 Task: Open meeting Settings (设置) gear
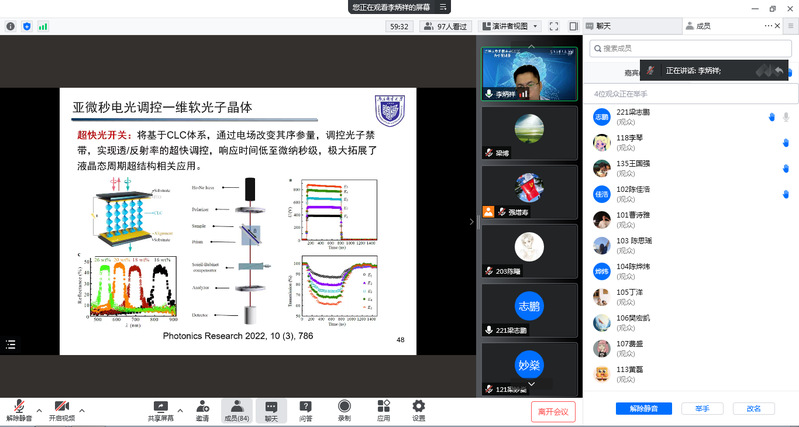click(x=419, y=409)
